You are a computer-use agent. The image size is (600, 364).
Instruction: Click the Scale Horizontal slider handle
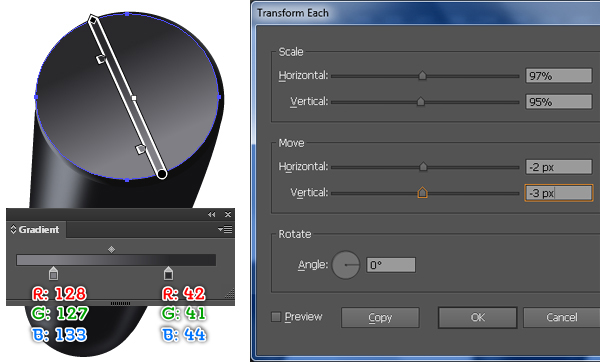[422, 75]
